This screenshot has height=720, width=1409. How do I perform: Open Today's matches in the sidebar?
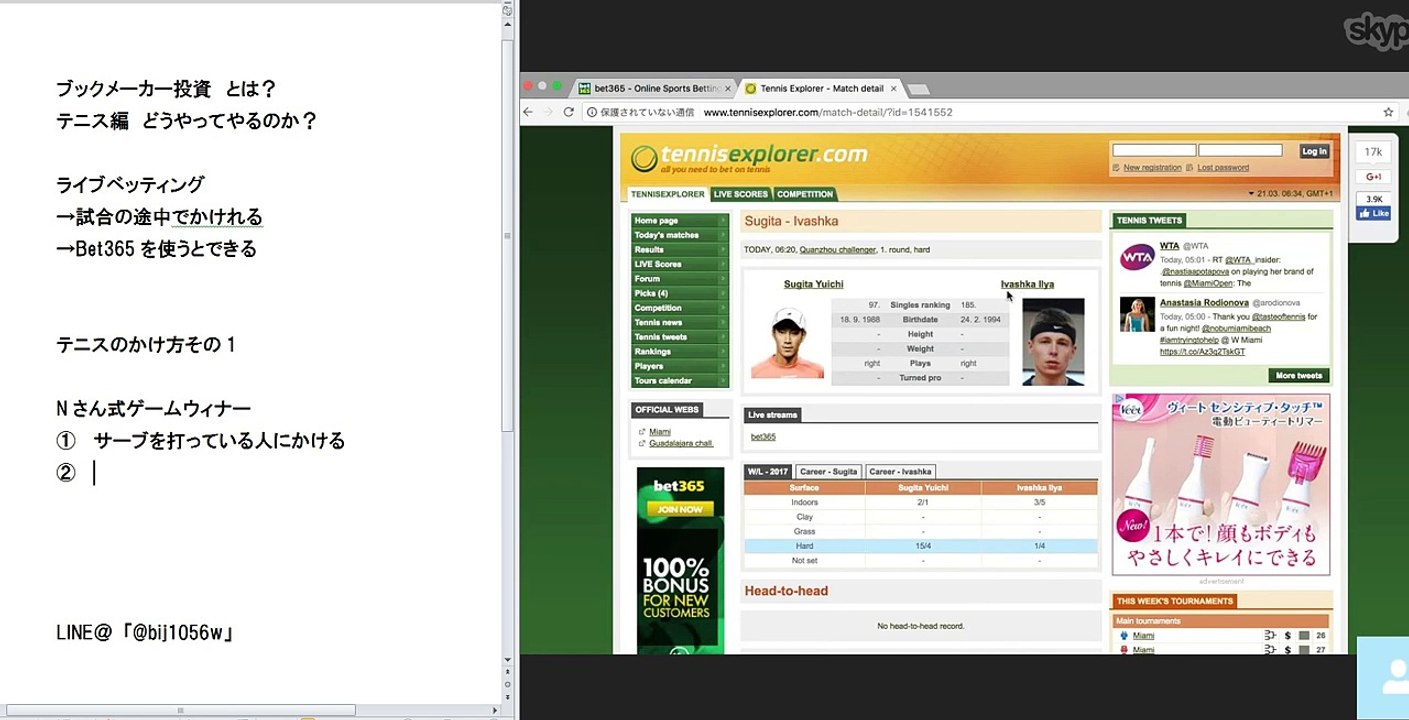point(679,235)
